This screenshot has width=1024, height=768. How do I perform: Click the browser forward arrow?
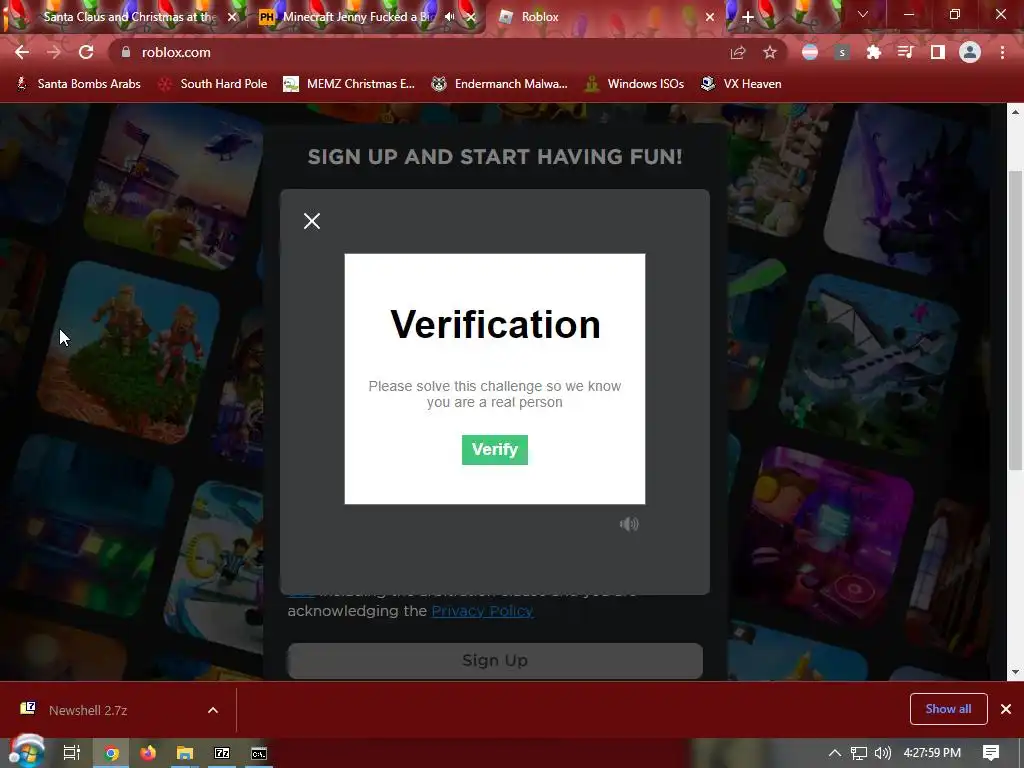click(54, 52)
